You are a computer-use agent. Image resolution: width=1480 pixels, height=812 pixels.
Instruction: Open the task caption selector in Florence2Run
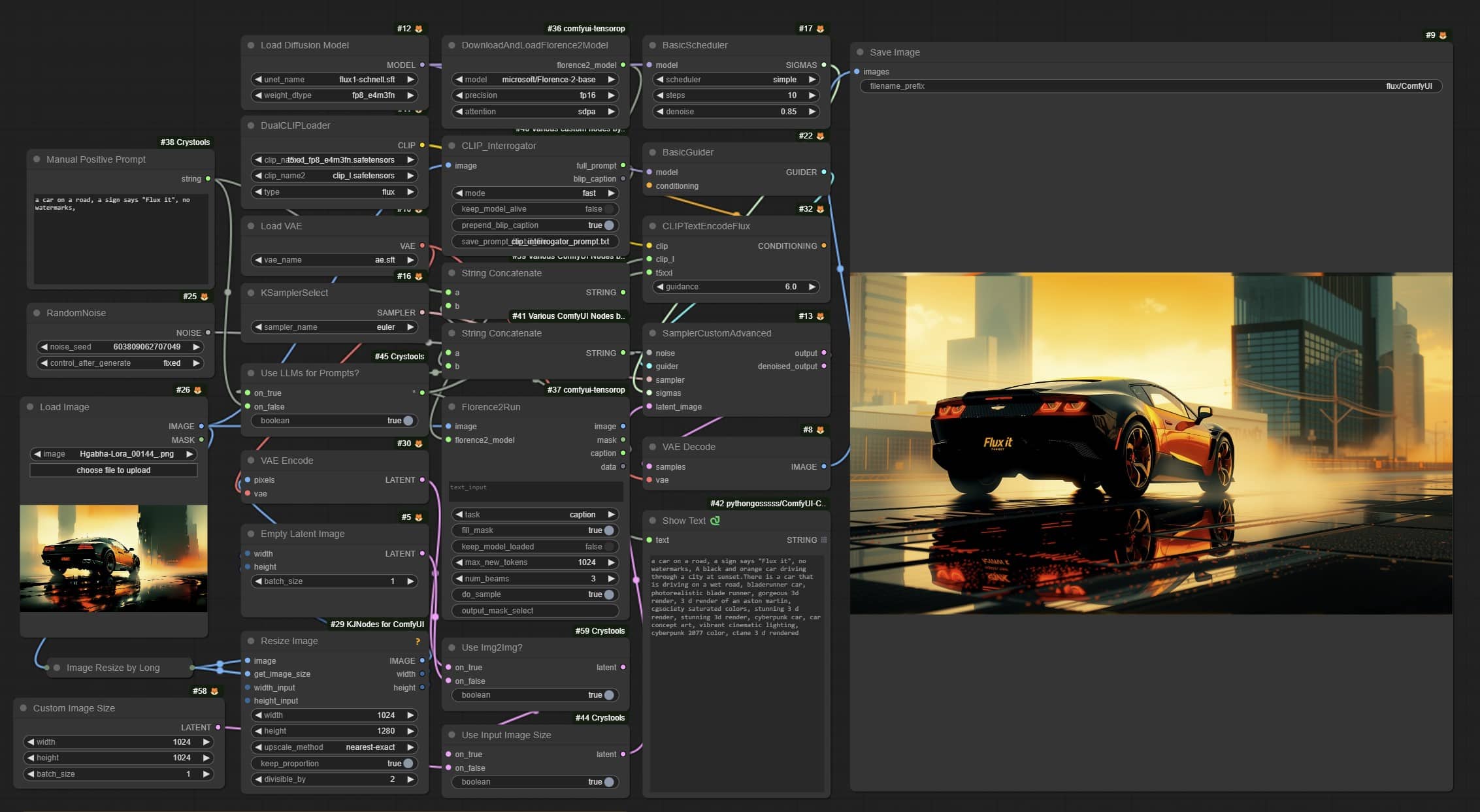point(534,515)
